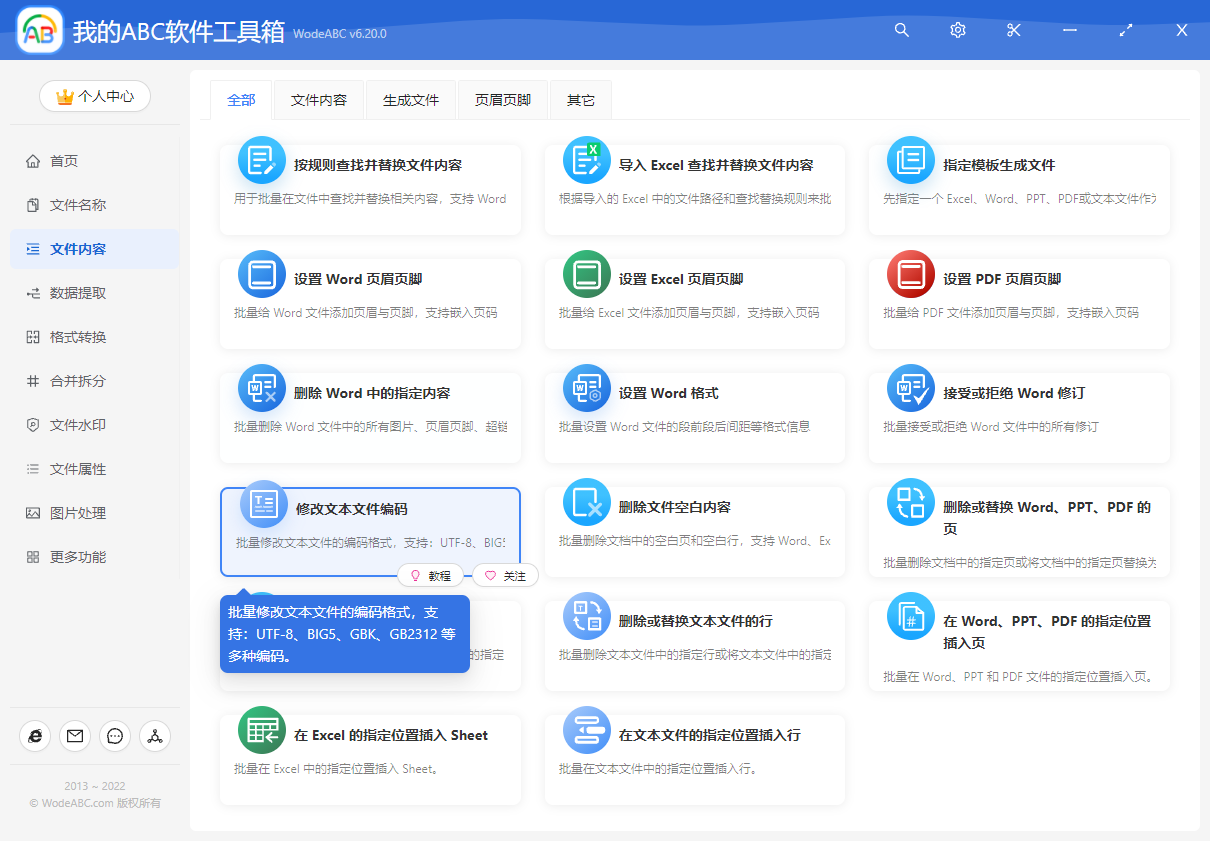Screen dimensions: 1210x841
Task: Switch to the 文件内容 tab
Action: point(319,100)
